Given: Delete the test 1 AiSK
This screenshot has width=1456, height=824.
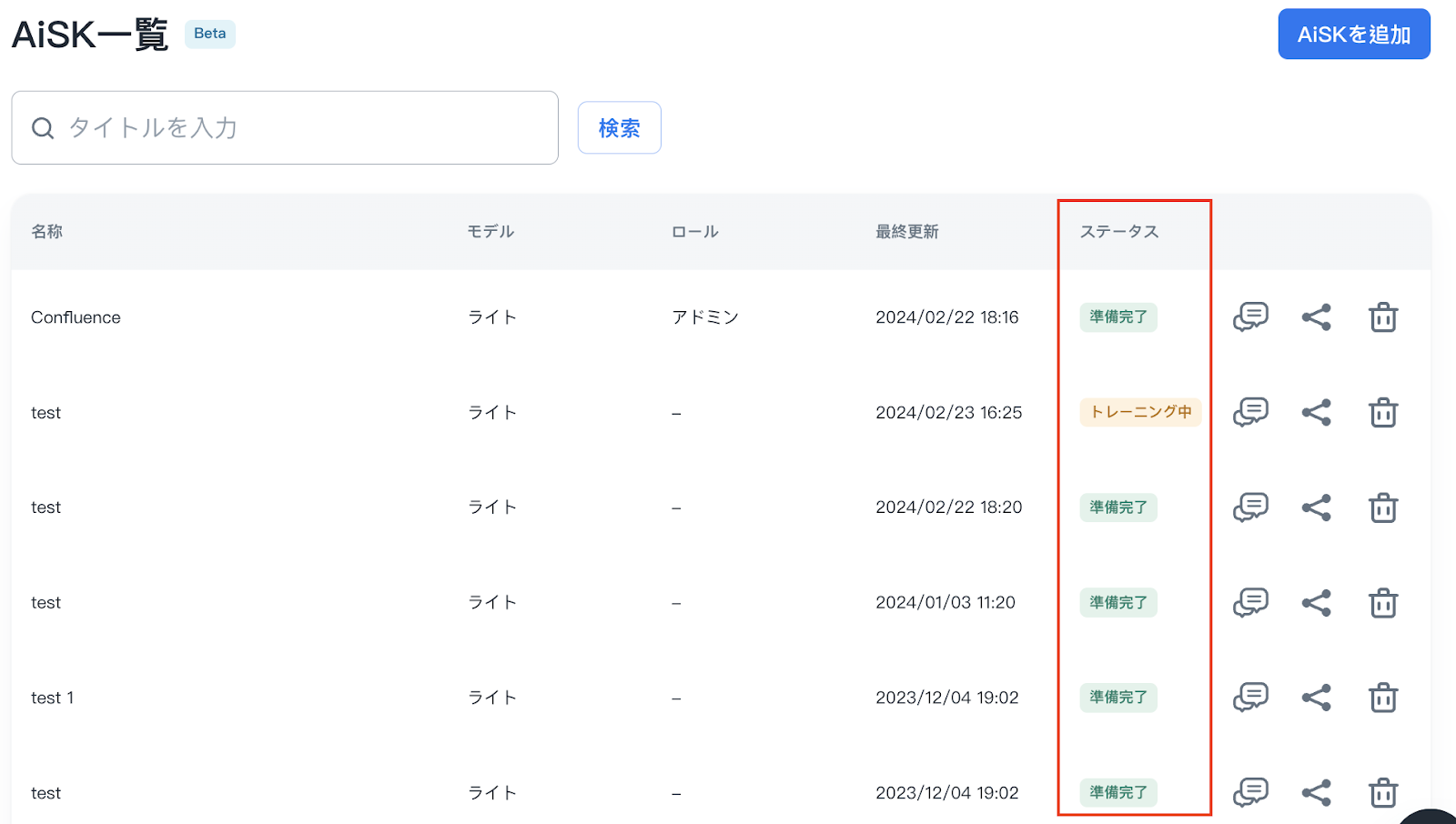Looking at the screenshot, I should [x=1382, y=698].
